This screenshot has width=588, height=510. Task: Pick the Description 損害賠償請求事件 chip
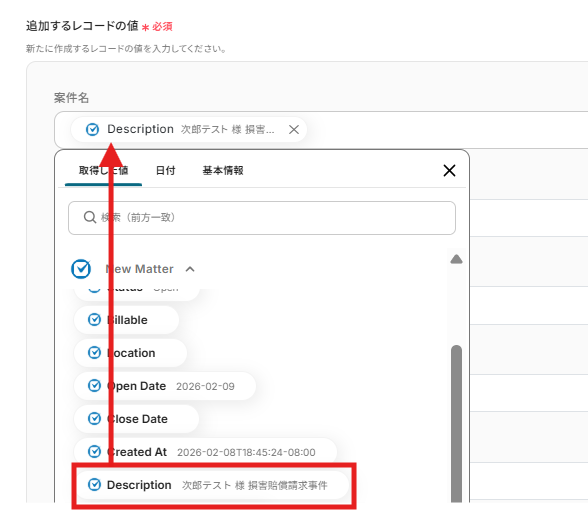click(212, 485)
